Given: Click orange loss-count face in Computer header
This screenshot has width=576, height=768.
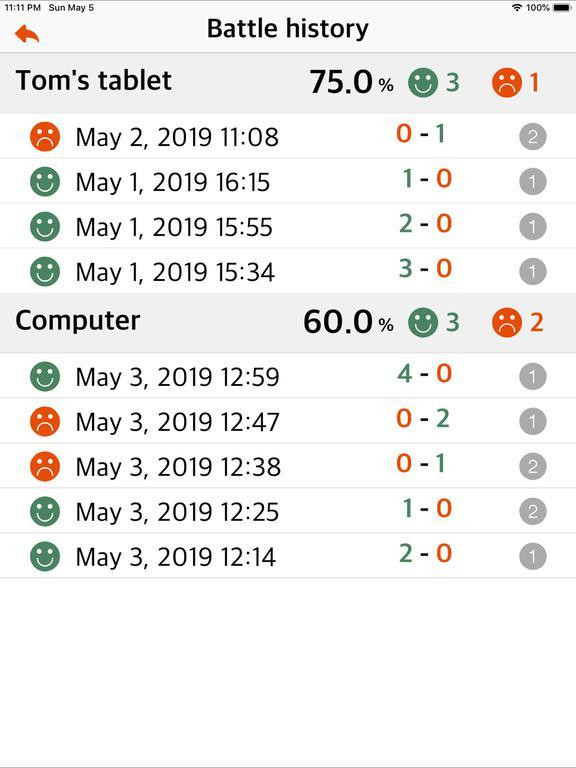Looking at the screenshot, I should pyautogui.click(x=507, y=322).
